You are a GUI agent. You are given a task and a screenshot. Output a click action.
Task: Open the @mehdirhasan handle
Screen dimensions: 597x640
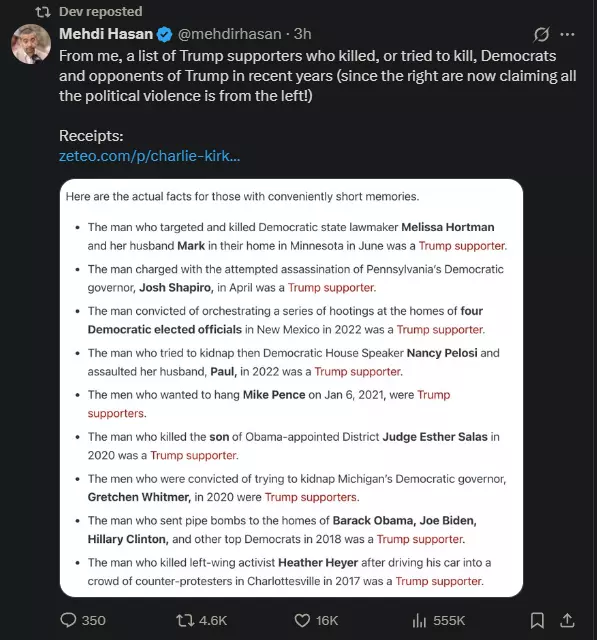[x=229, y=34]
